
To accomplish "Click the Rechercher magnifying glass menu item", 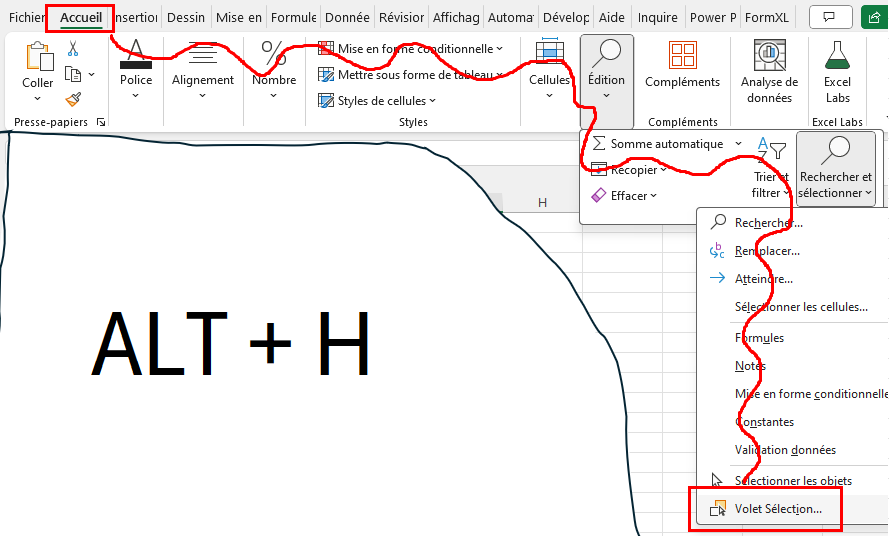I will pyautogui.click(x=767, y=223).
